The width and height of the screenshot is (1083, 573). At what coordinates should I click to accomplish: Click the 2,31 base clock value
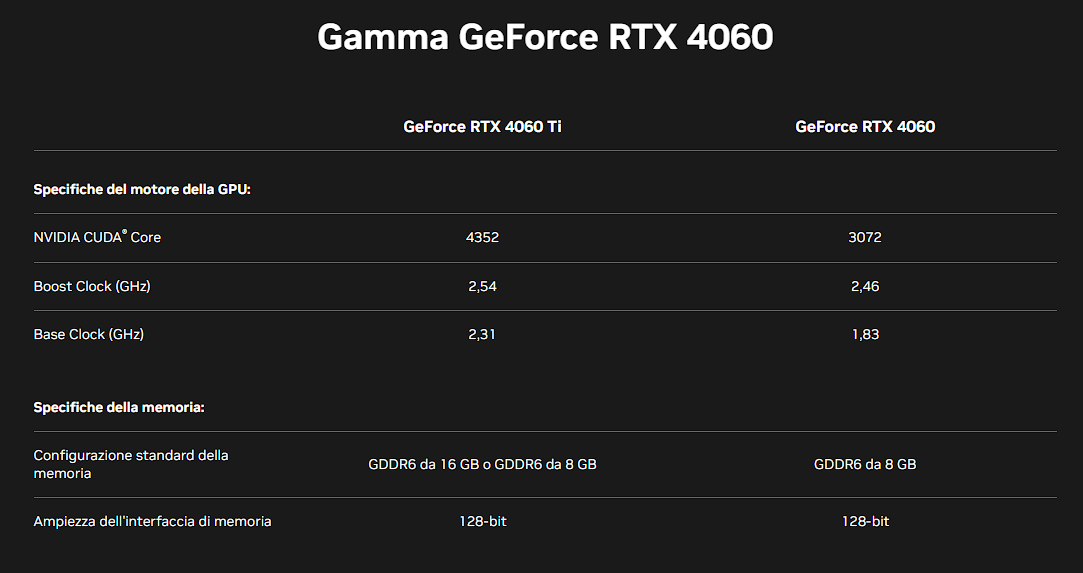click(482, 335)
